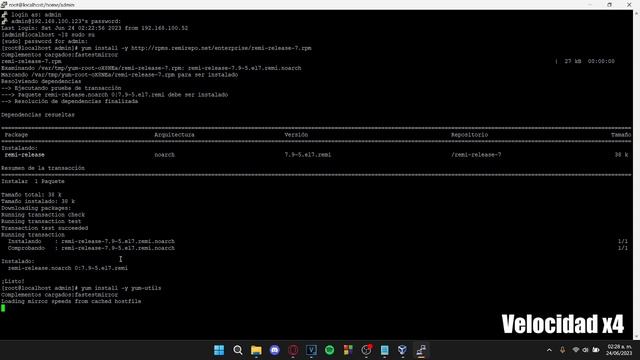640x360 pixels.
Task: Select the PuTTY taskbar icon
Action: tap(421, 350)
